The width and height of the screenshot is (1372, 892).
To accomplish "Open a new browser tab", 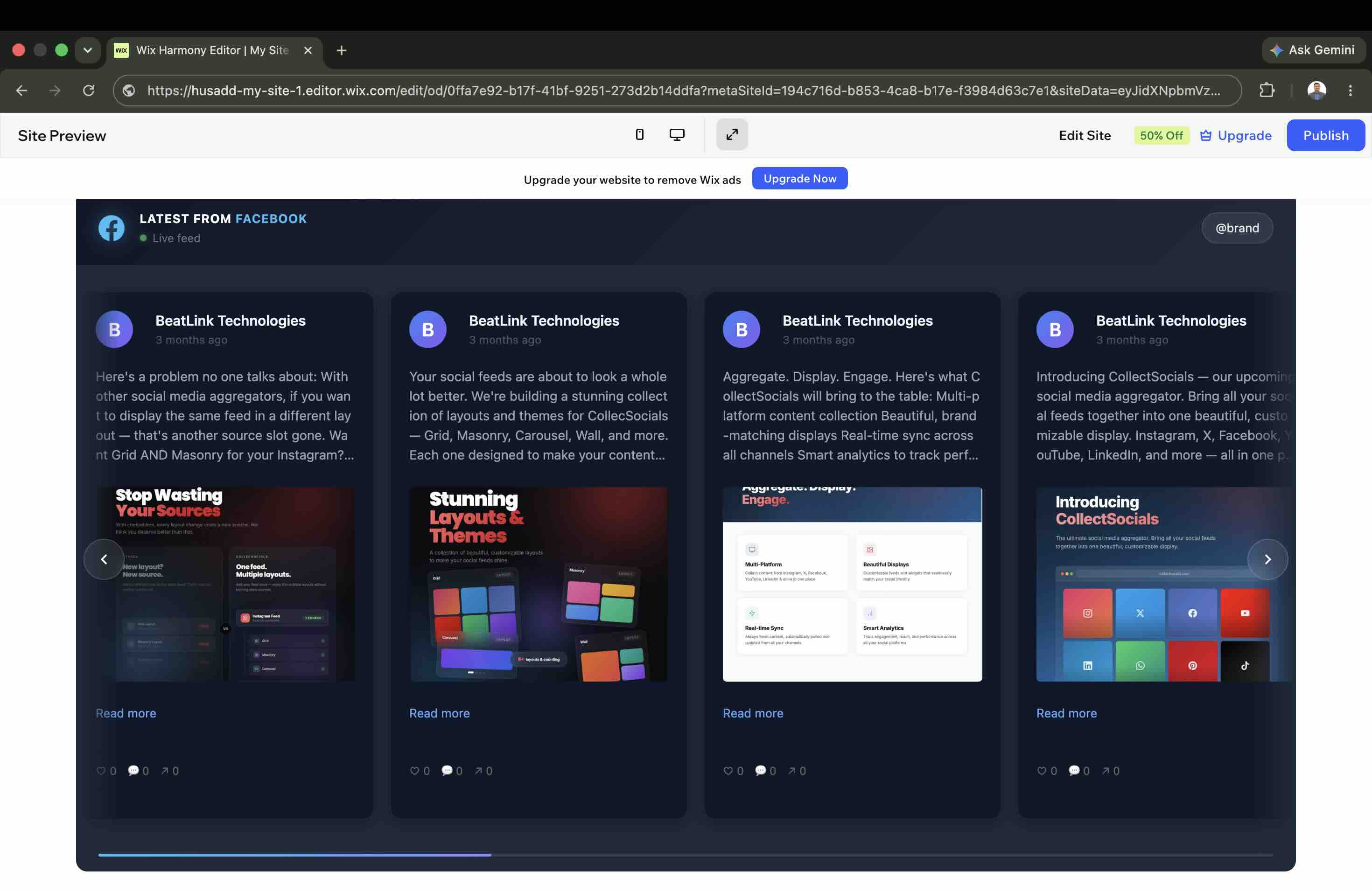I will coord(341,51).
